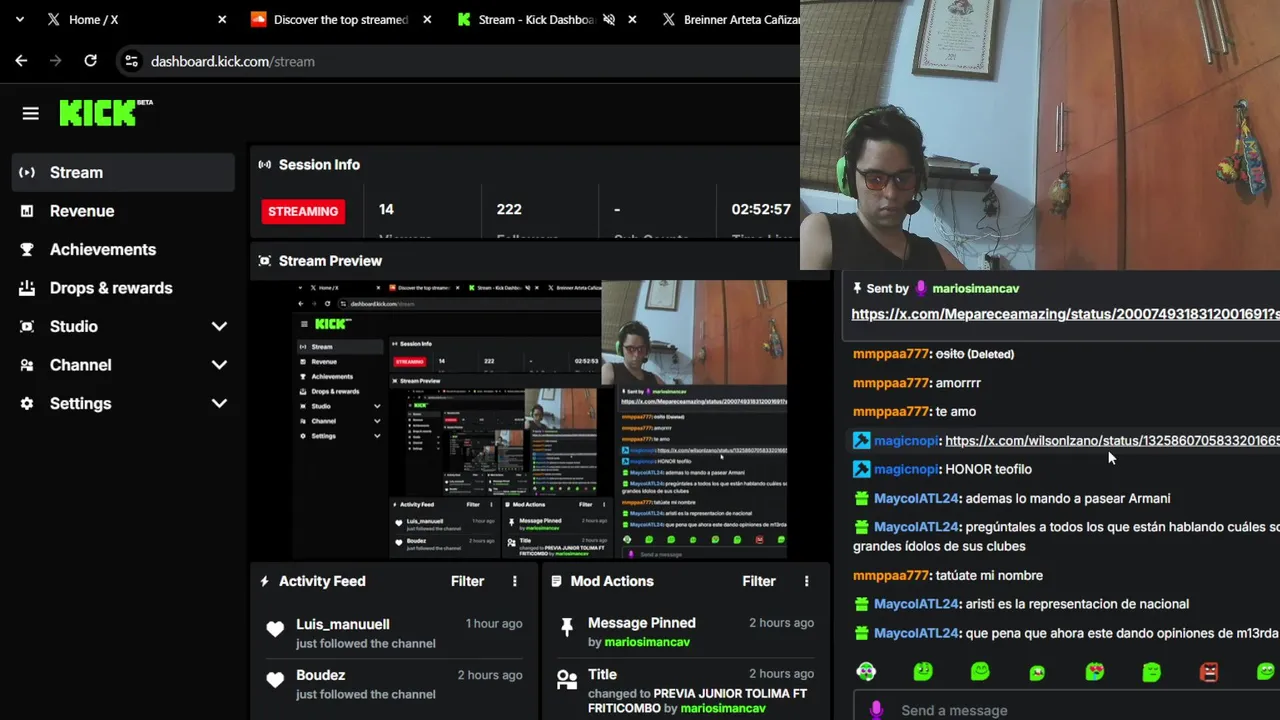Click the Message Pinned pin icon
The height and width of the screenshot is (720, 1280).
coord(567,627)
